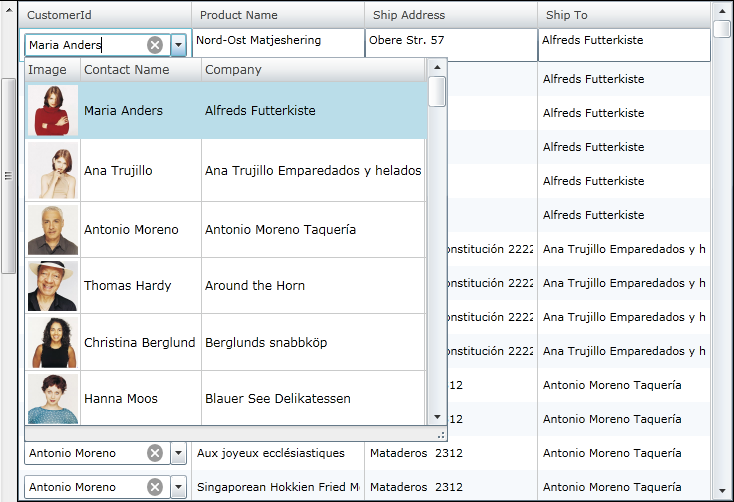Image resolution: width=734 pixels, height=502 pixels.
Task: Clear the first Antonio Moreno combo box
Action: (155, 454)
